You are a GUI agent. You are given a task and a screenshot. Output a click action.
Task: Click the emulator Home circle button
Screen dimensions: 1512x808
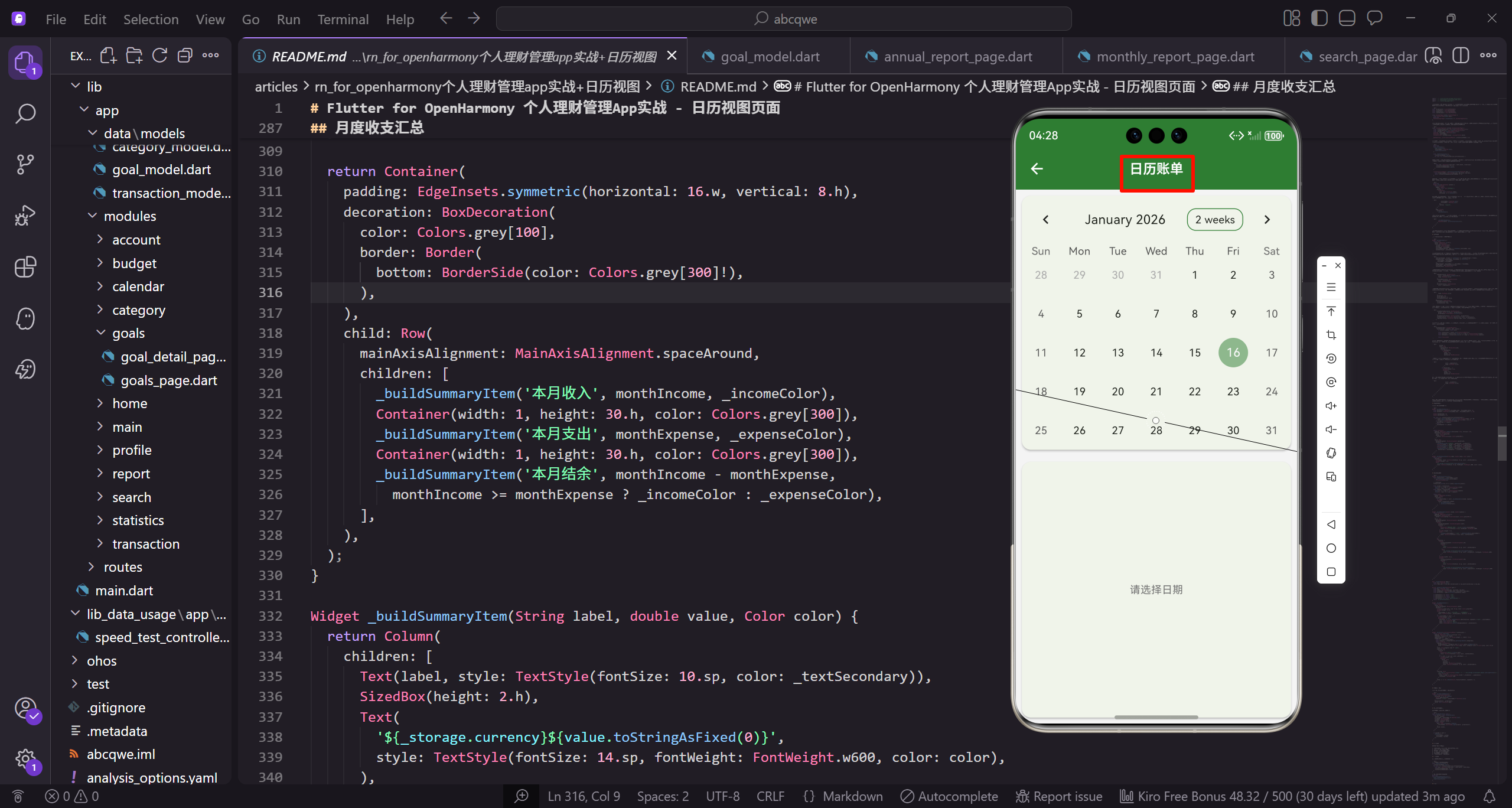(1331, 548)
